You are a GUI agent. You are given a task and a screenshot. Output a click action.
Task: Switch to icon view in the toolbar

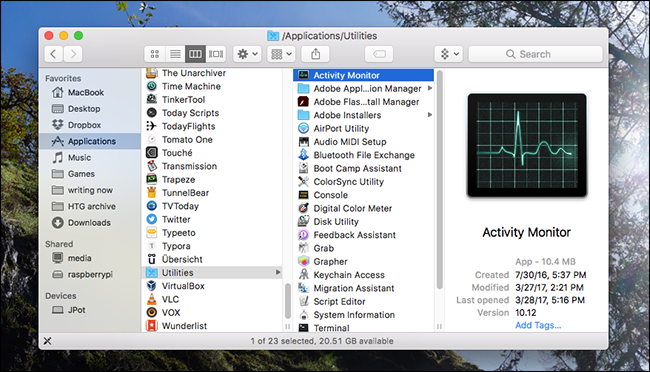pyautogui.click(x=155, y=54)
